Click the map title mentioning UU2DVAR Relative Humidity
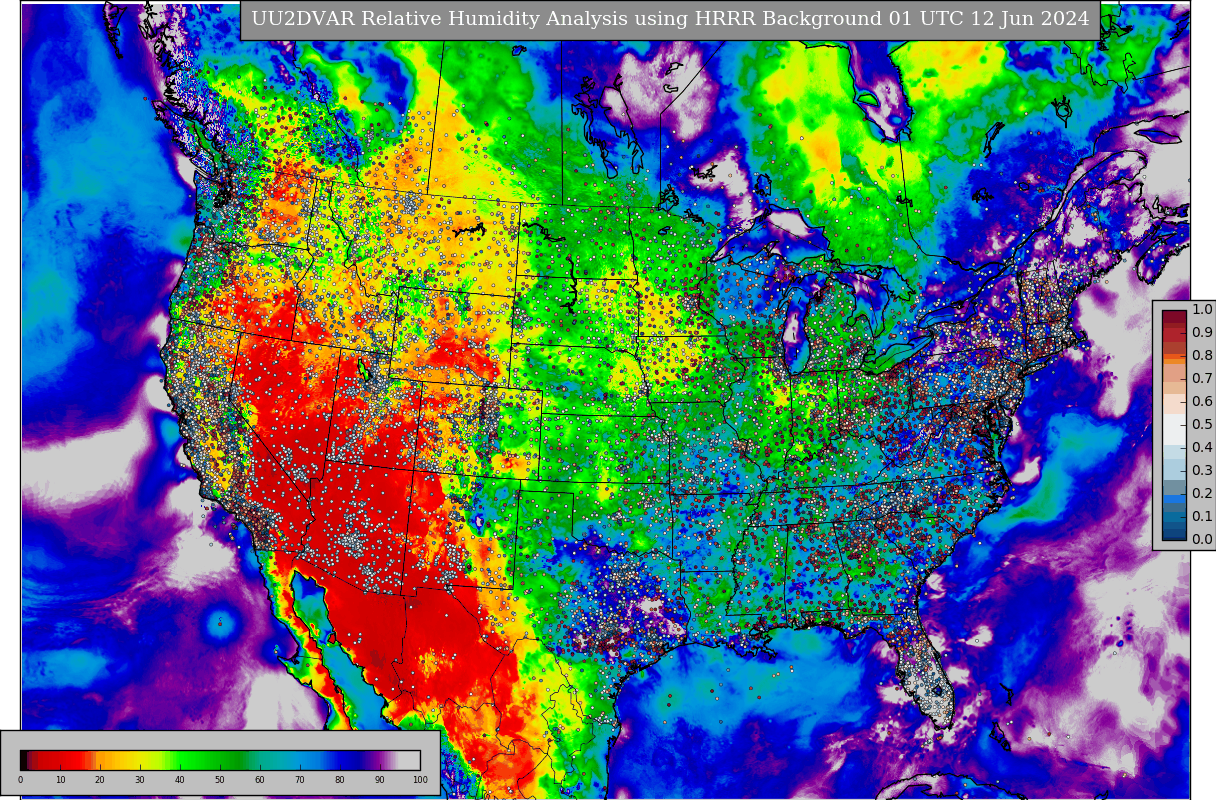Screen dimensions: 1216x800 tap(670, 19)
